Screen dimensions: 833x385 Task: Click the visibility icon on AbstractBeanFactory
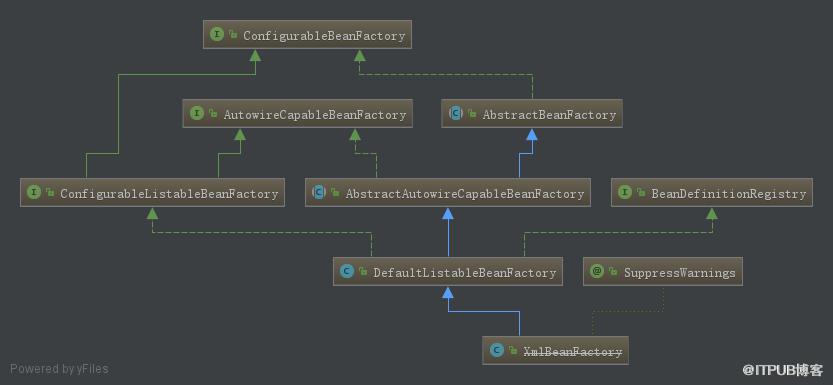point(472,114)
